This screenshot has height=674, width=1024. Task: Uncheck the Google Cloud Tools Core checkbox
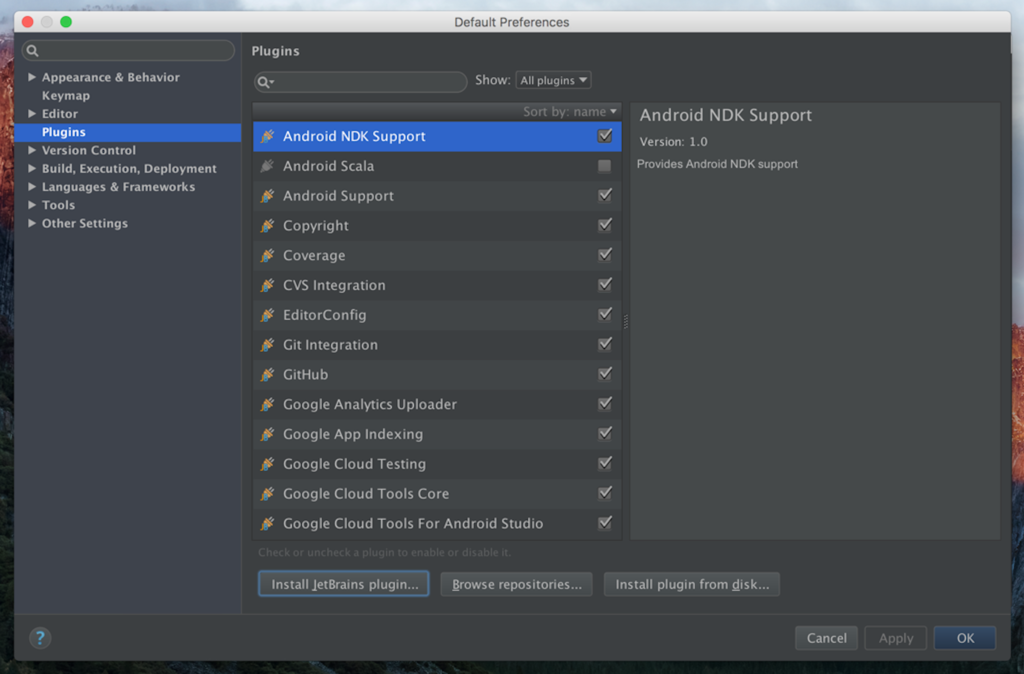coord(605,493)
